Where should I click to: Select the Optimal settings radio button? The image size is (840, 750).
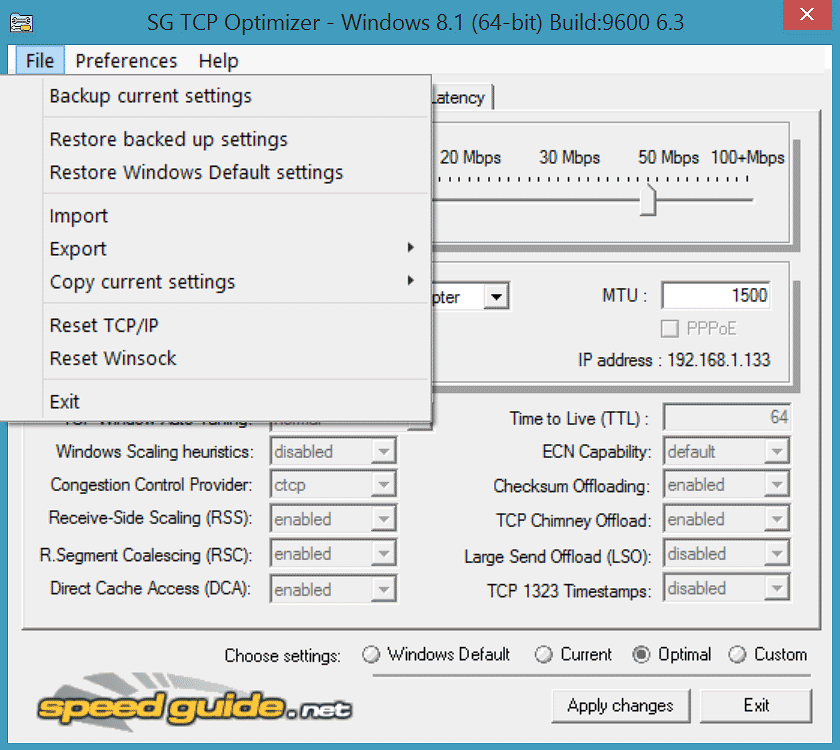[x=641, y=655]
